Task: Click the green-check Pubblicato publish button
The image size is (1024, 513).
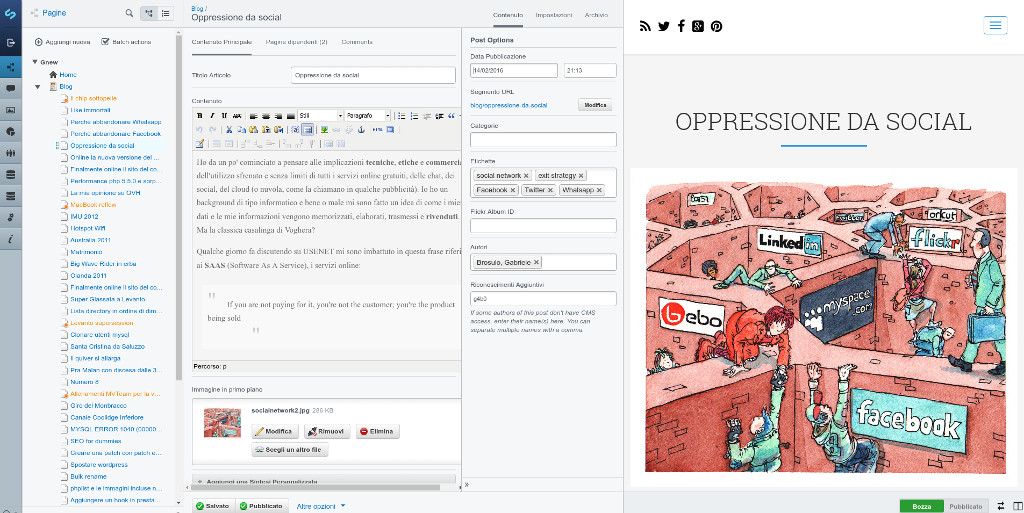Action: tap(261, 506)
